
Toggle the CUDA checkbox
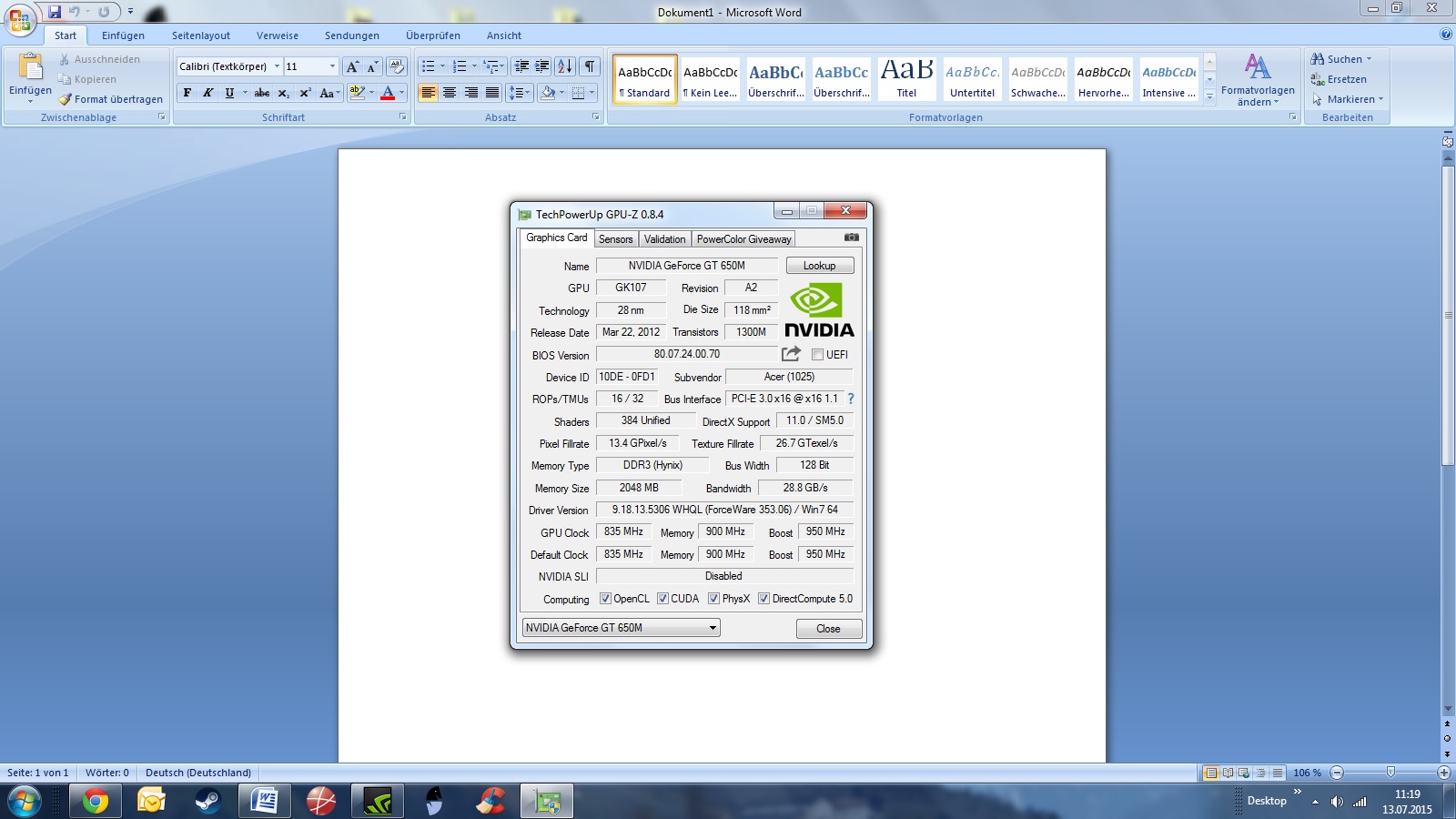(x=662, y=599)
